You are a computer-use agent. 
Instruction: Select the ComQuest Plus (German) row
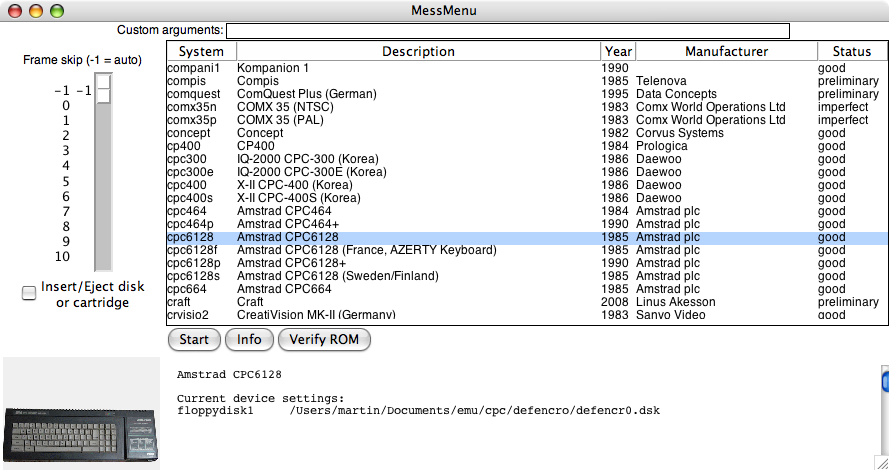[527, 94]
